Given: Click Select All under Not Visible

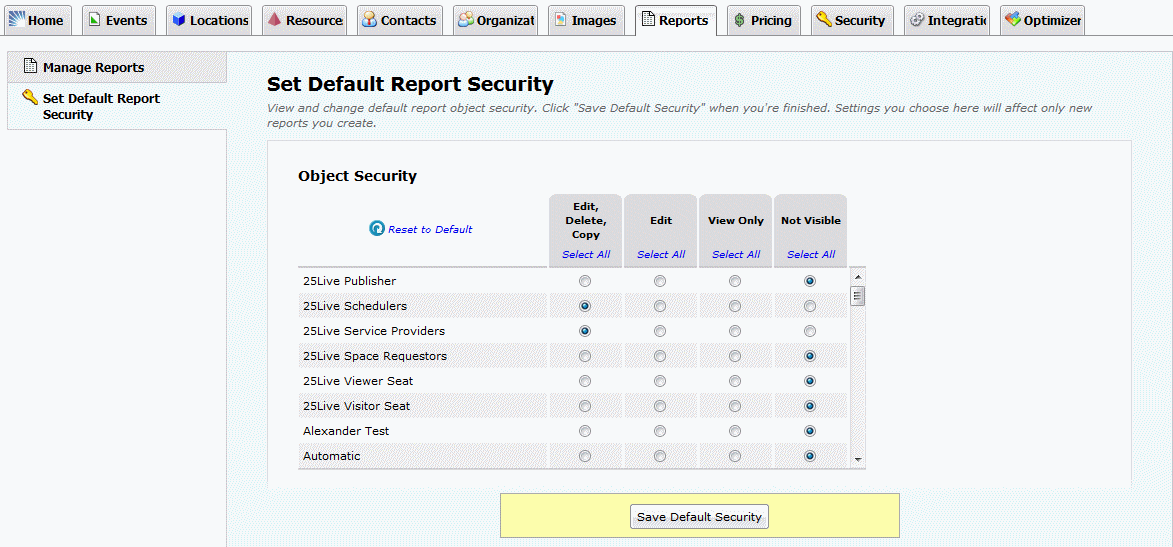Looking at the screenshot, I should [x=810, y=254].
